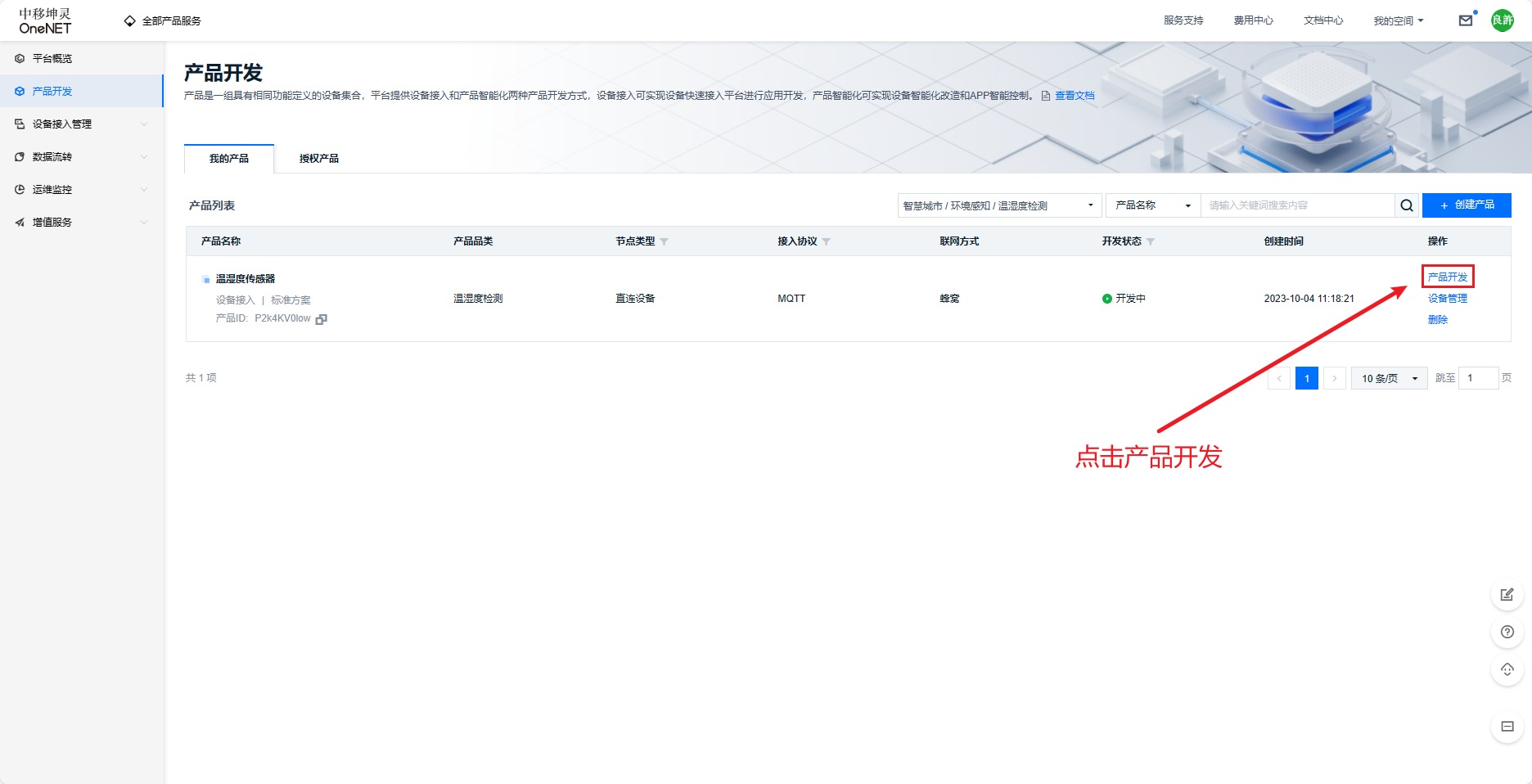Image resolution: width=1532 pixels, height=784 pixels.
Task: Click the 设备管理 action link
Action: (x=1448, y=299)
